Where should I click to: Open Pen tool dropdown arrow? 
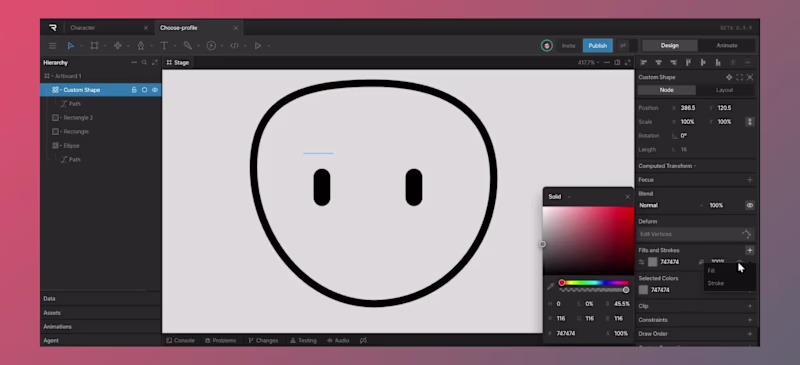(152, 46)
